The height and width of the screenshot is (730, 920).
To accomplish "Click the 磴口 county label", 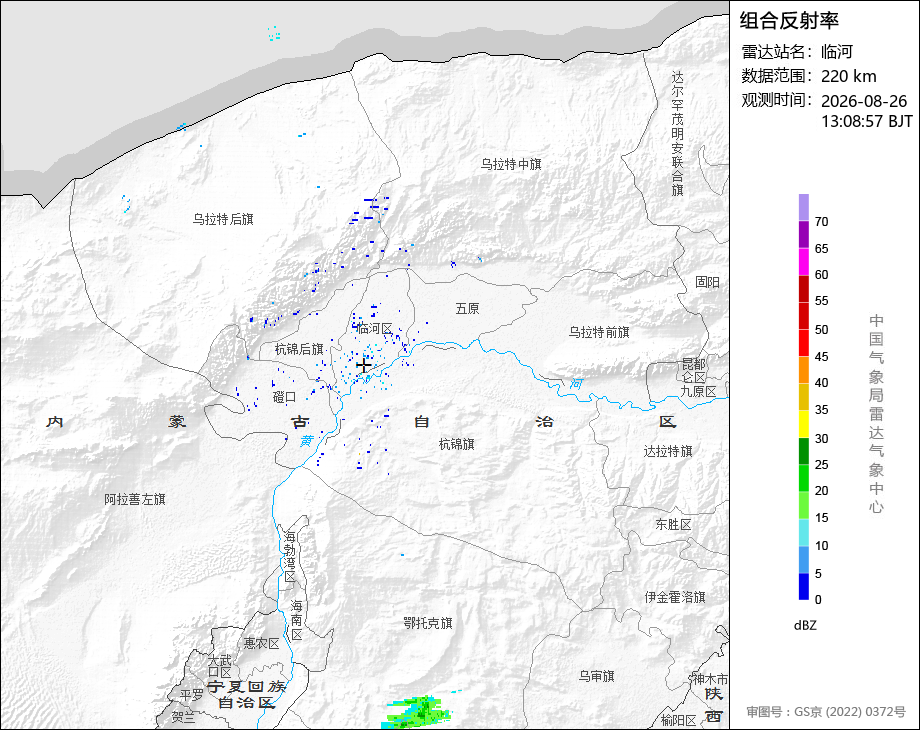I will (285, 397).
